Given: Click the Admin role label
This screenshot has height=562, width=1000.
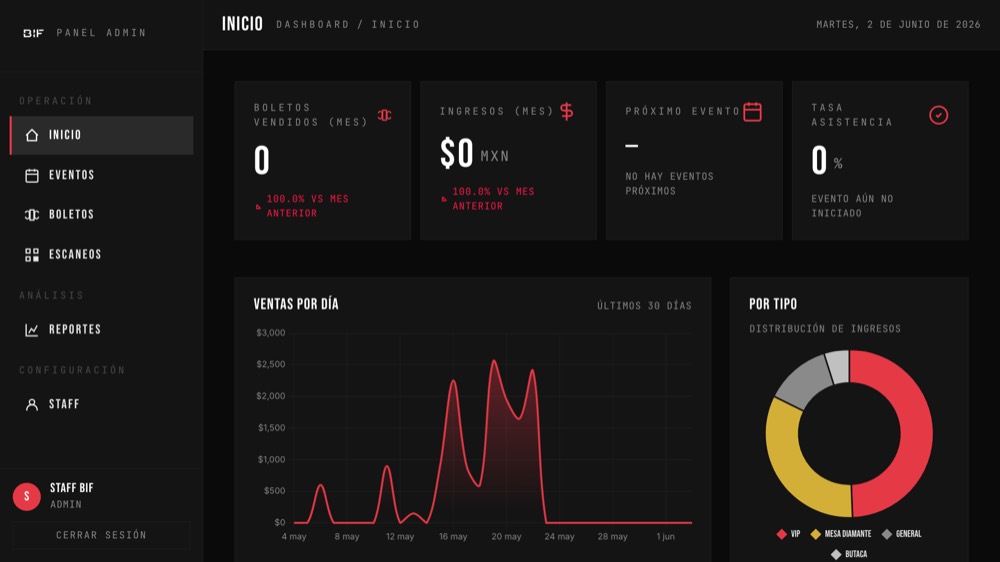Looking at the screenshot, I should pyautogui.click(x=66, y=505).
